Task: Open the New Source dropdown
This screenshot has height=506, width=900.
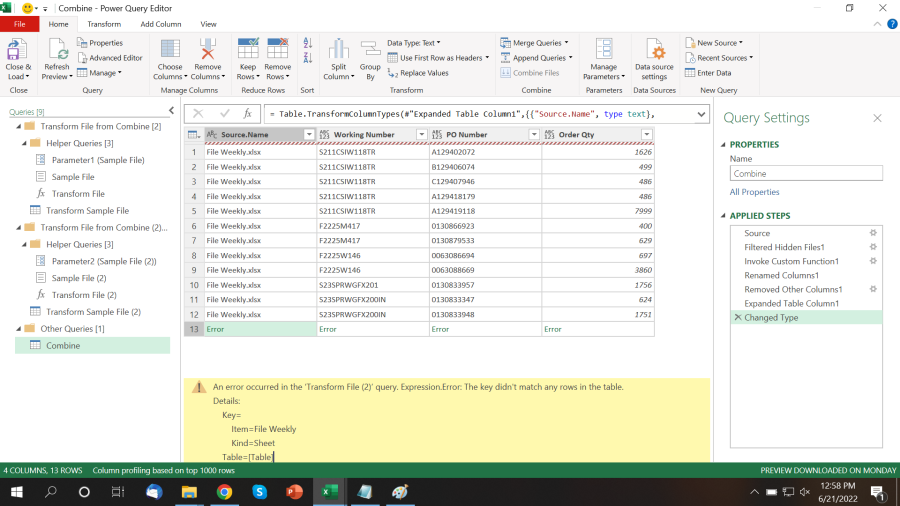Action: [x=740, y=43]
